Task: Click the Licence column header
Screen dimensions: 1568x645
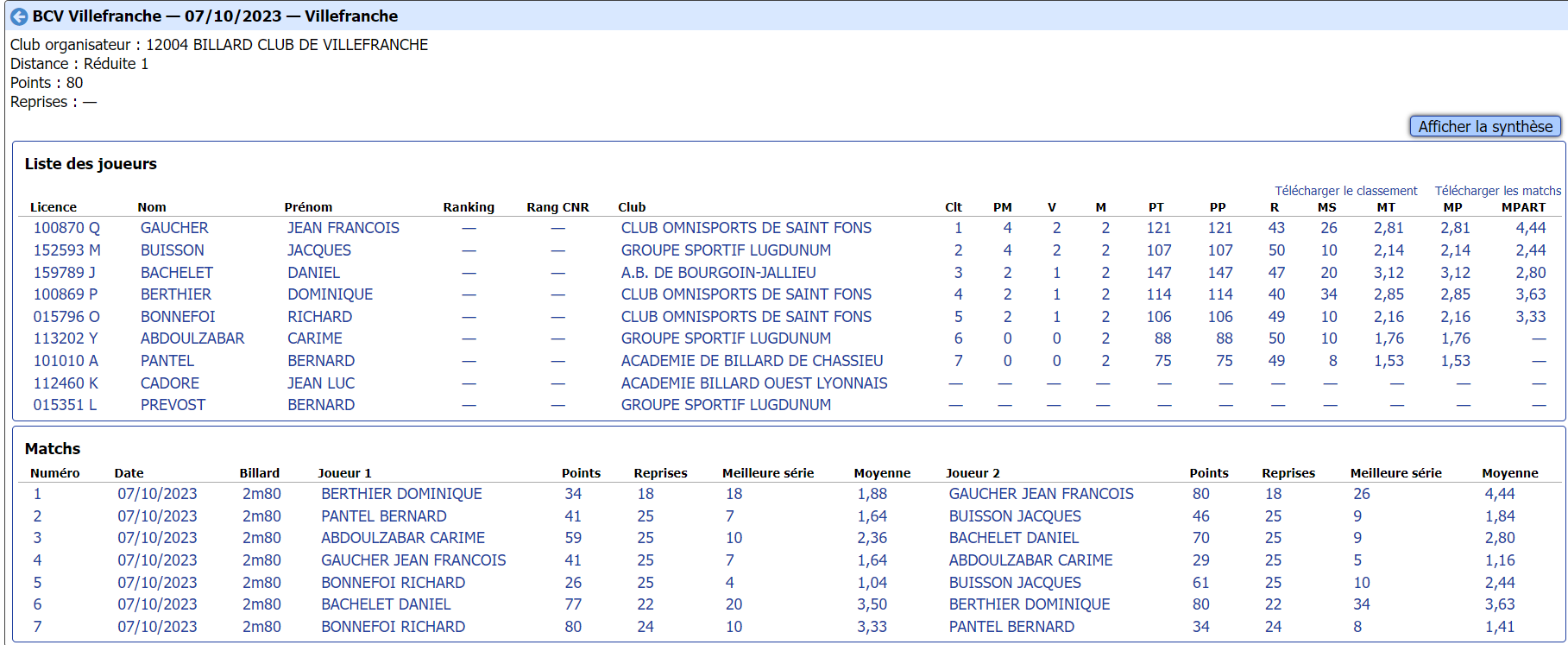Action: [54, 207]
